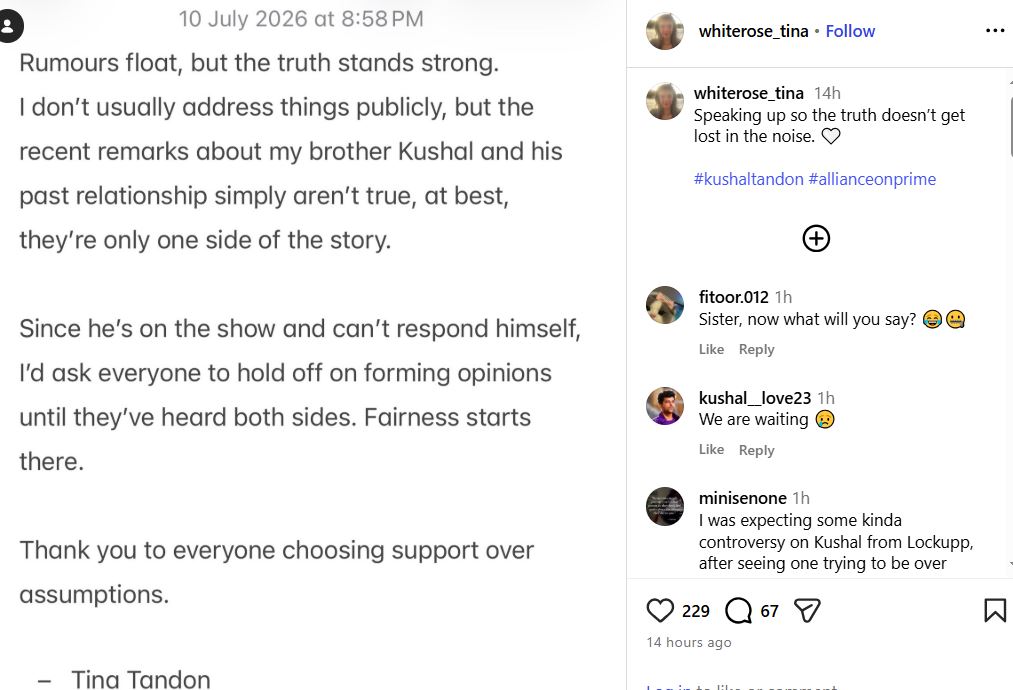
Task: Load more comments with plus circle
Action: [816, 238]
